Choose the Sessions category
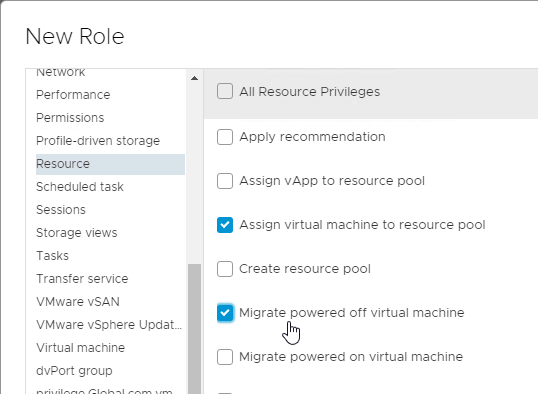Viewport: 538px width, 394px height. (x=61, y=210)
